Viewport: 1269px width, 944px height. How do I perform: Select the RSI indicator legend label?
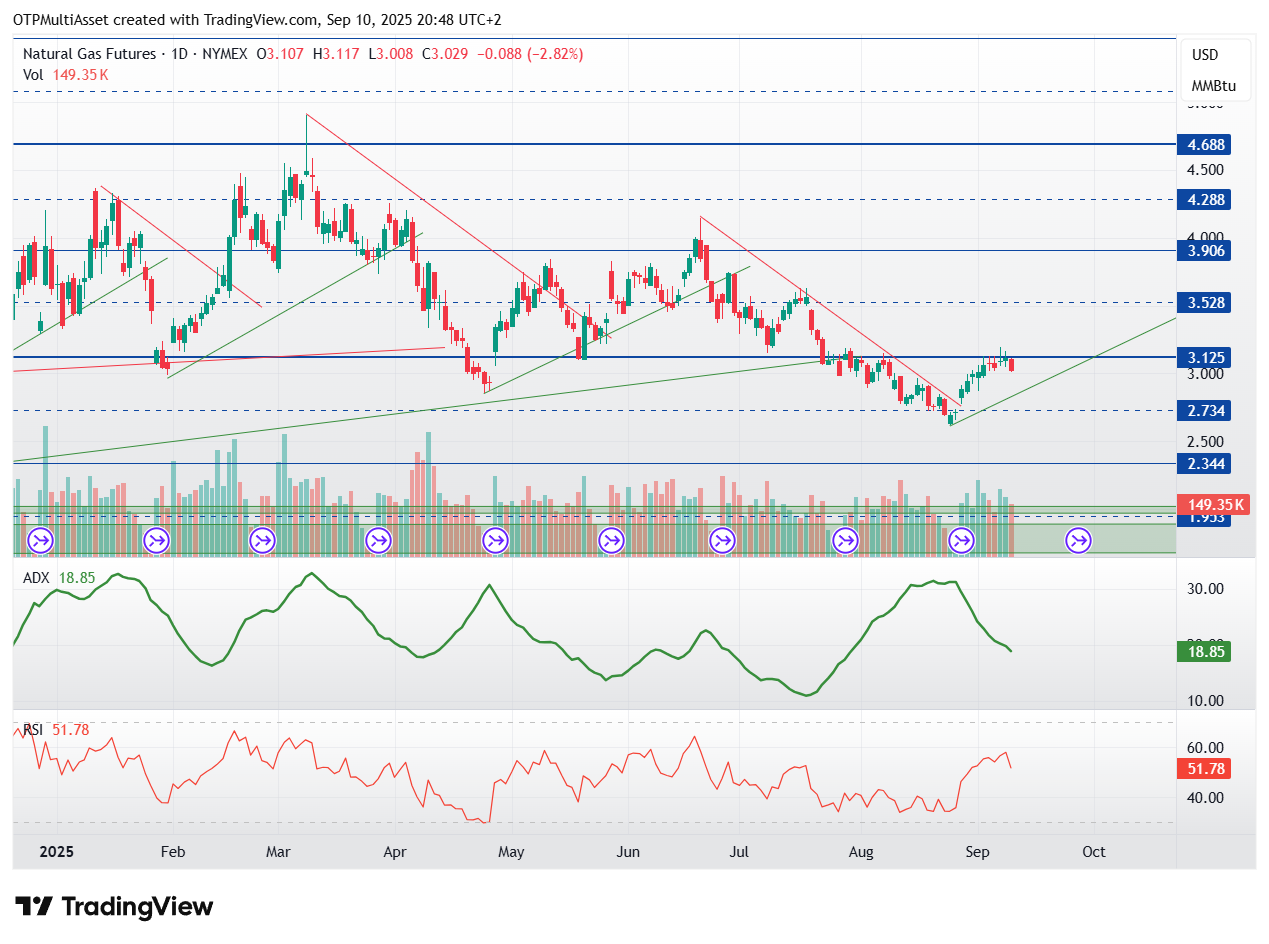point(34,730)
